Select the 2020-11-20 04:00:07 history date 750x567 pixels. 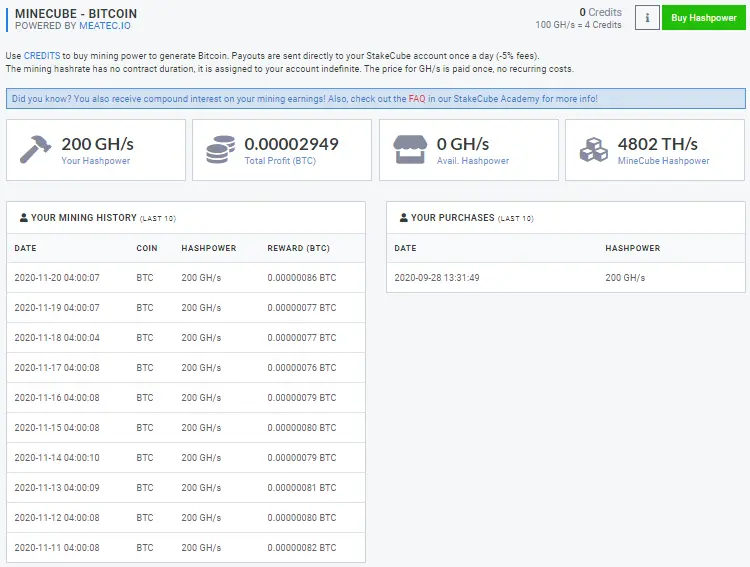pos(57,278)
